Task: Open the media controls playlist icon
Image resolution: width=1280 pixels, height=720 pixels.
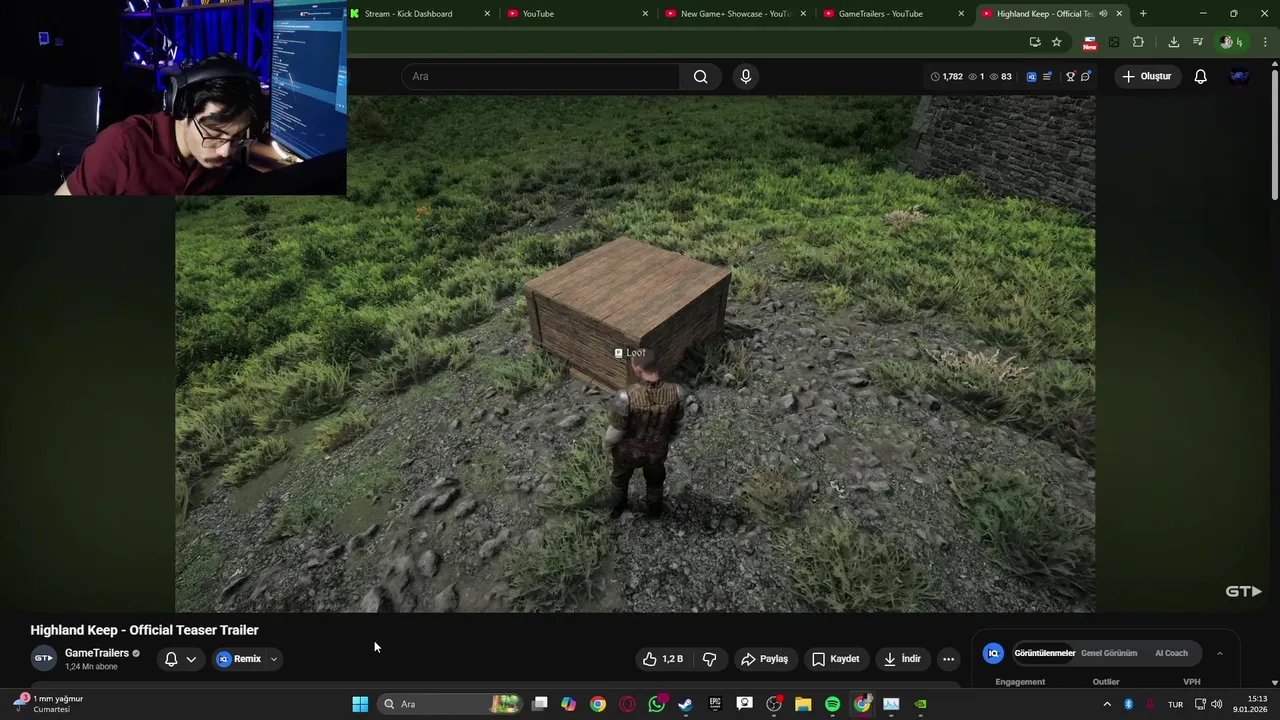Action: coord(1198,42)
